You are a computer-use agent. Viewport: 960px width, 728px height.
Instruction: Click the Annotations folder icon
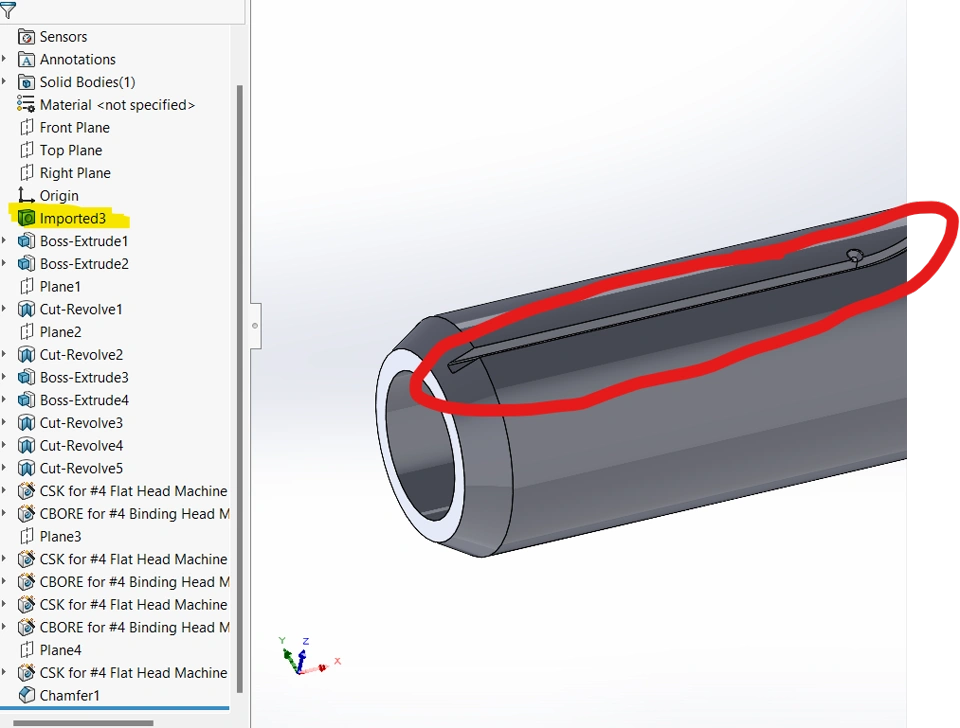[26, 60]
